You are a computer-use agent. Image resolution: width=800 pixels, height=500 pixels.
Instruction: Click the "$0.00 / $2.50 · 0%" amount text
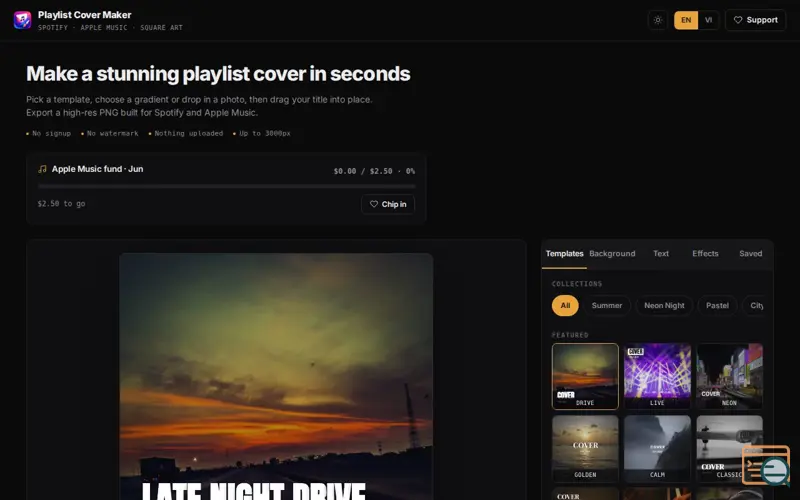click(374, 171)
